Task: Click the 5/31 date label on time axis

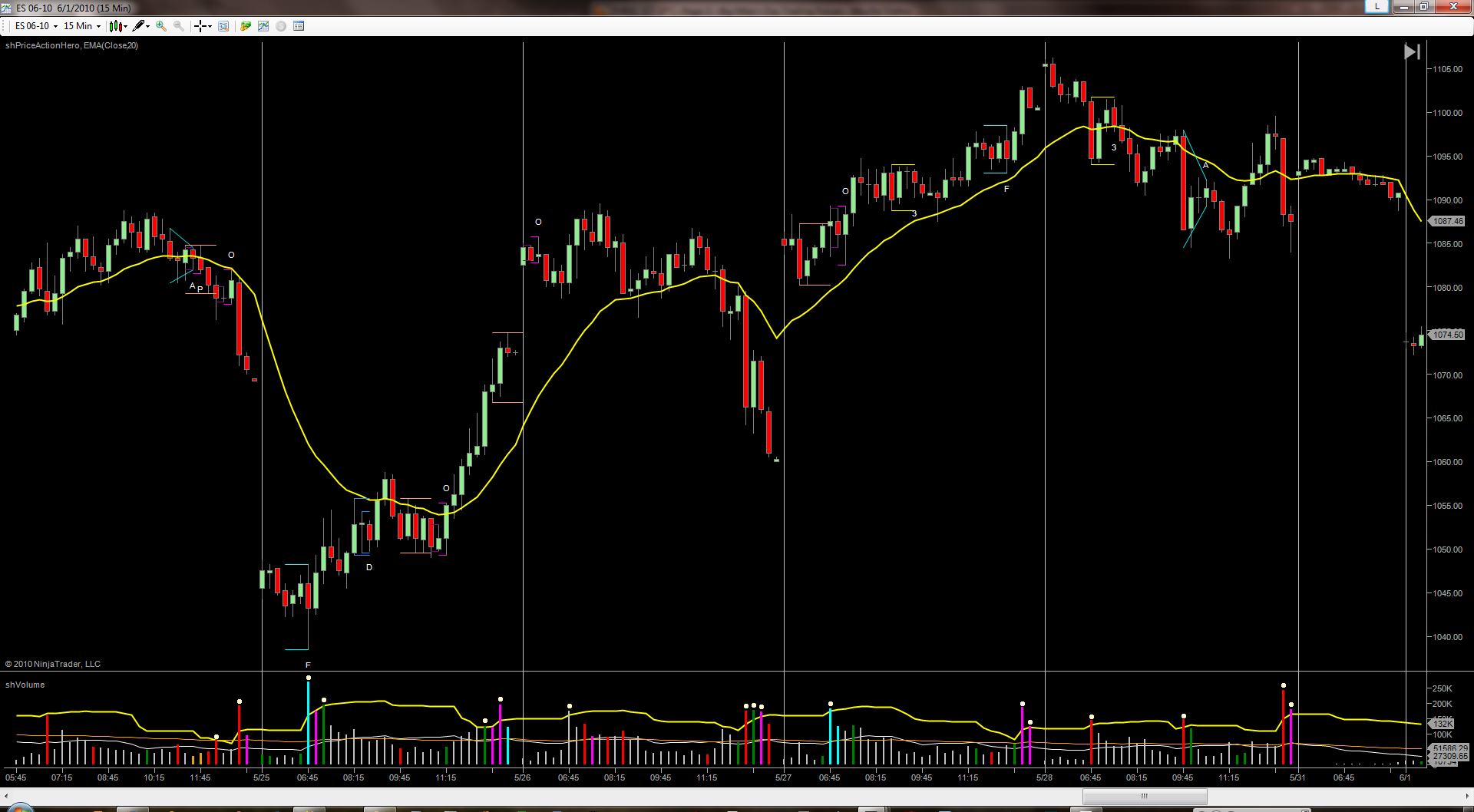Action: tap(1297, 777)
